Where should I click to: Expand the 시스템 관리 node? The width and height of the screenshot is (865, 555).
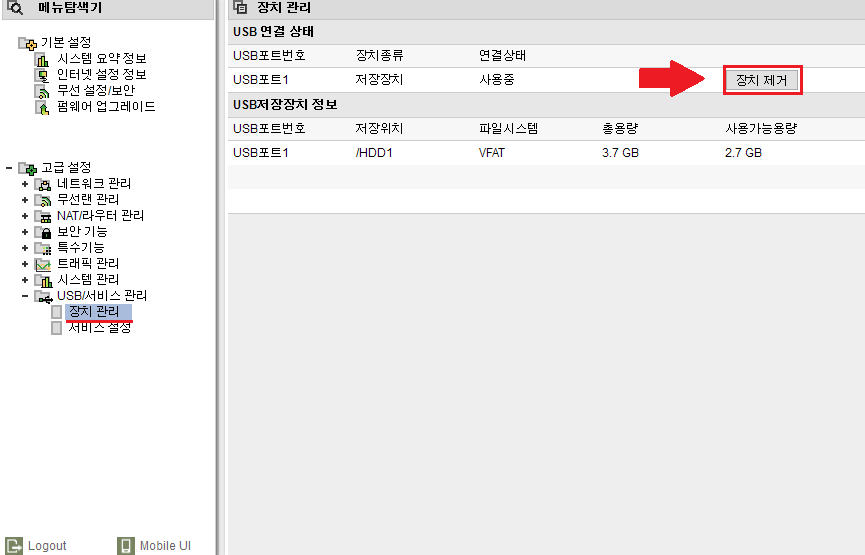point(25,280)
